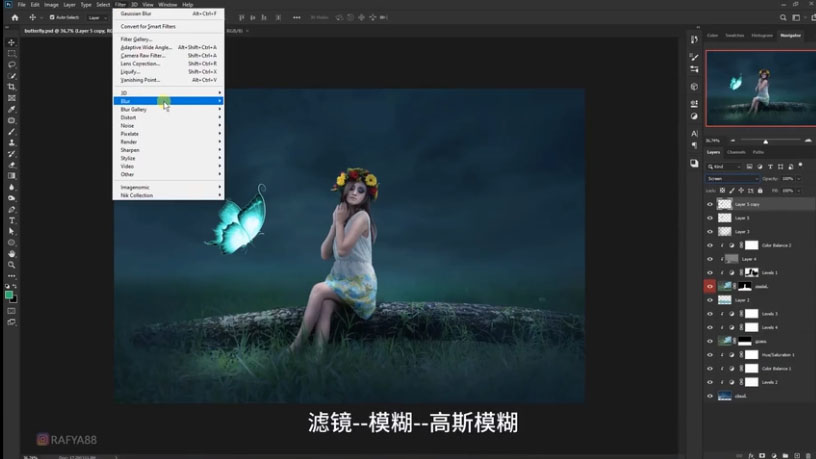Select the Dodge tool
This screenshot has width=816, height=459.
11,198
